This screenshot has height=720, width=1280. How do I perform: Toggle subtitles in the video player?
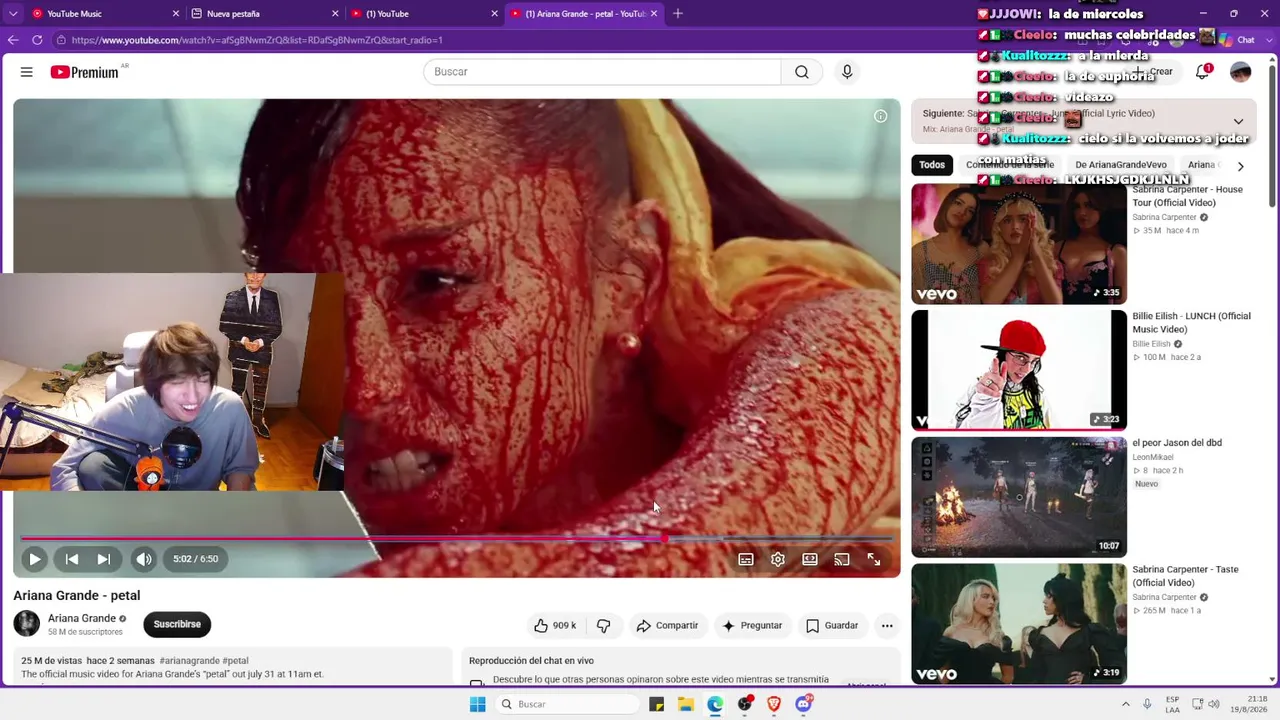click(x=746, y=560)
